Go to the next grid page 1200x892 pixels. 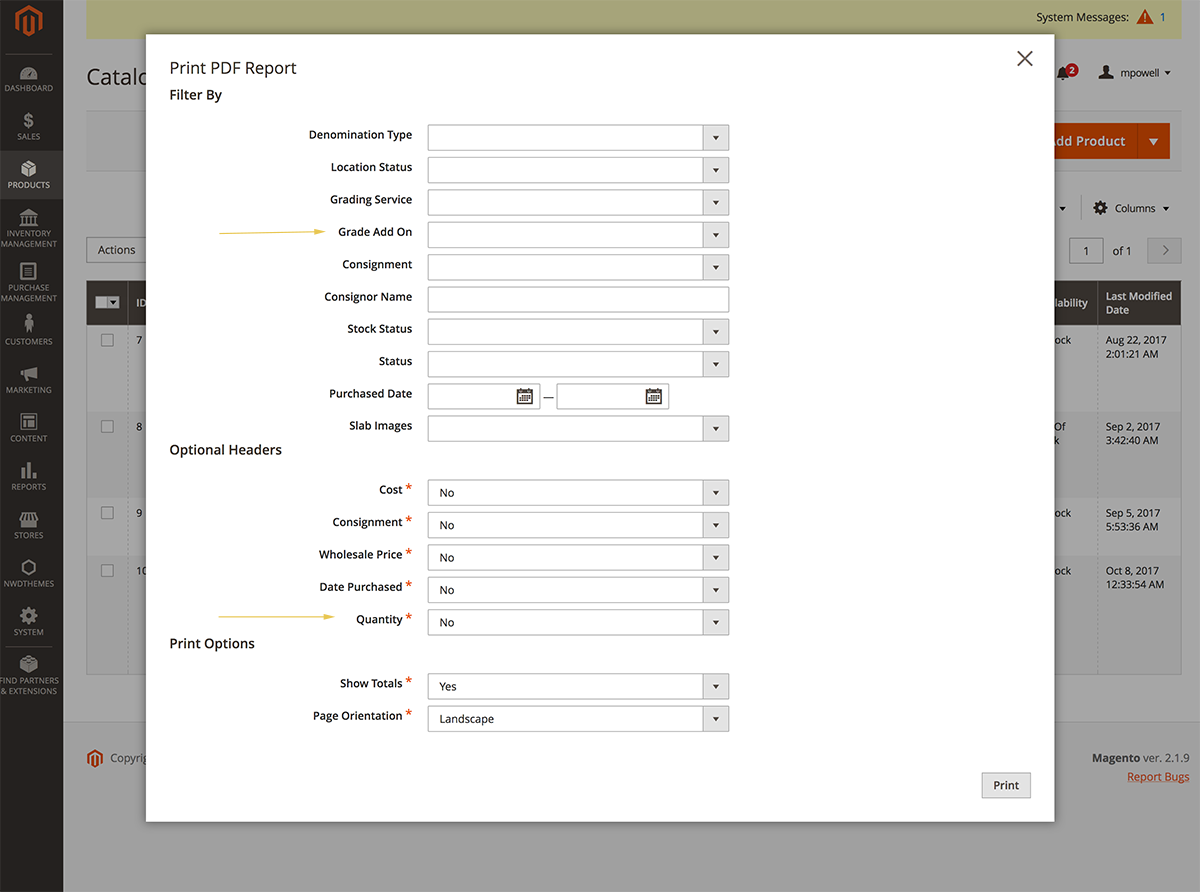tap(1165, 250)
